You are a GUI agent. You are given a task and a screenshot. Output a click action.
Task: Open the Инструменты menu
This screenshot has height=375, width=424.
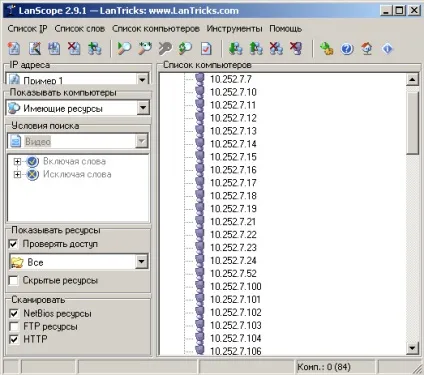[x=234, y=29]
